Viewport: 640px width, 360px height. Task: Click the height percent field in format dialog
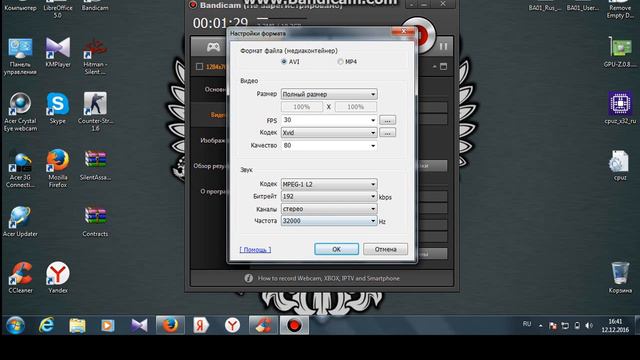pos(356,107)
